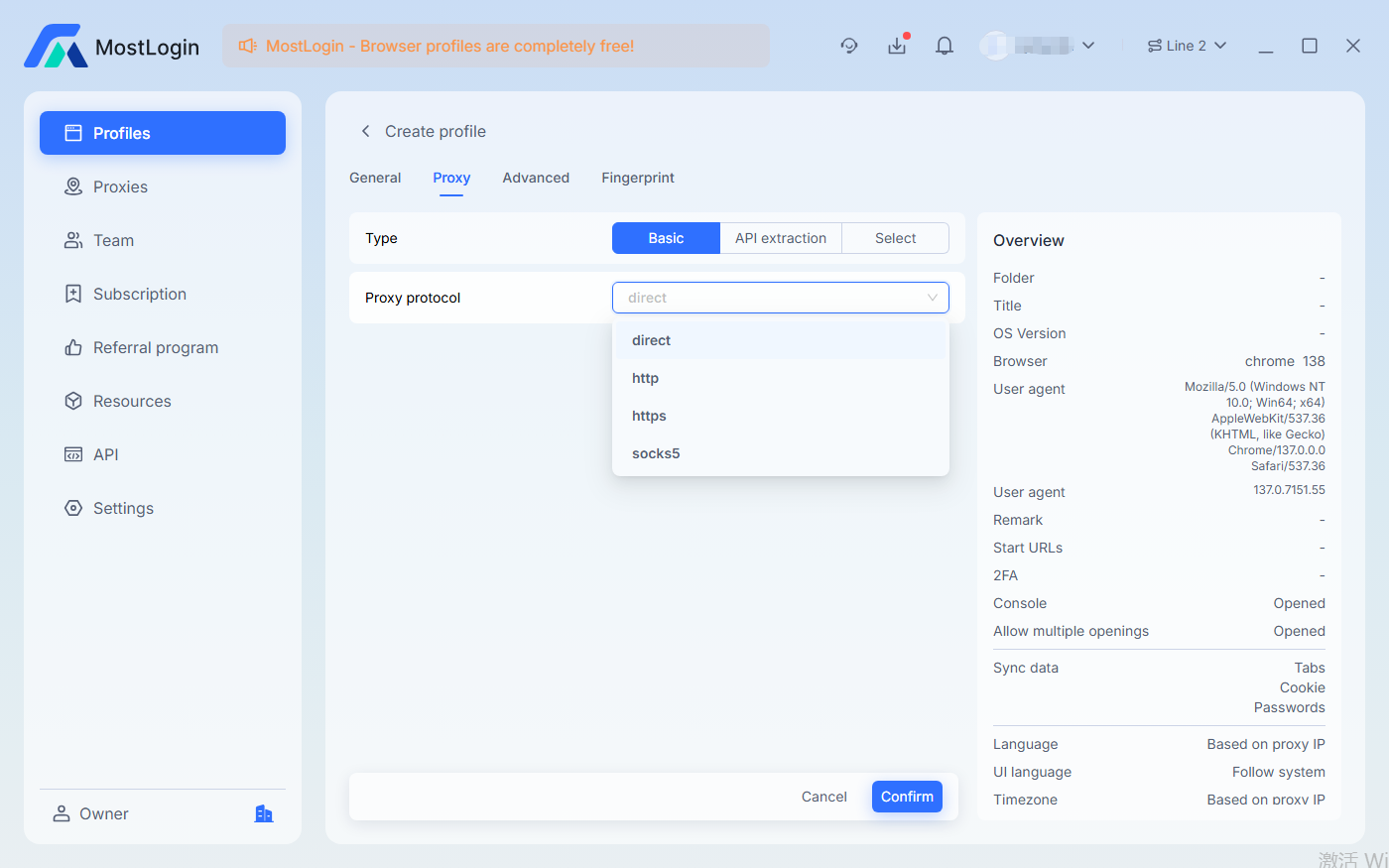Open notifications bell icon
Image resolution: width=1389 pixels, height=868 pixels.
click(x=945, y=46)
